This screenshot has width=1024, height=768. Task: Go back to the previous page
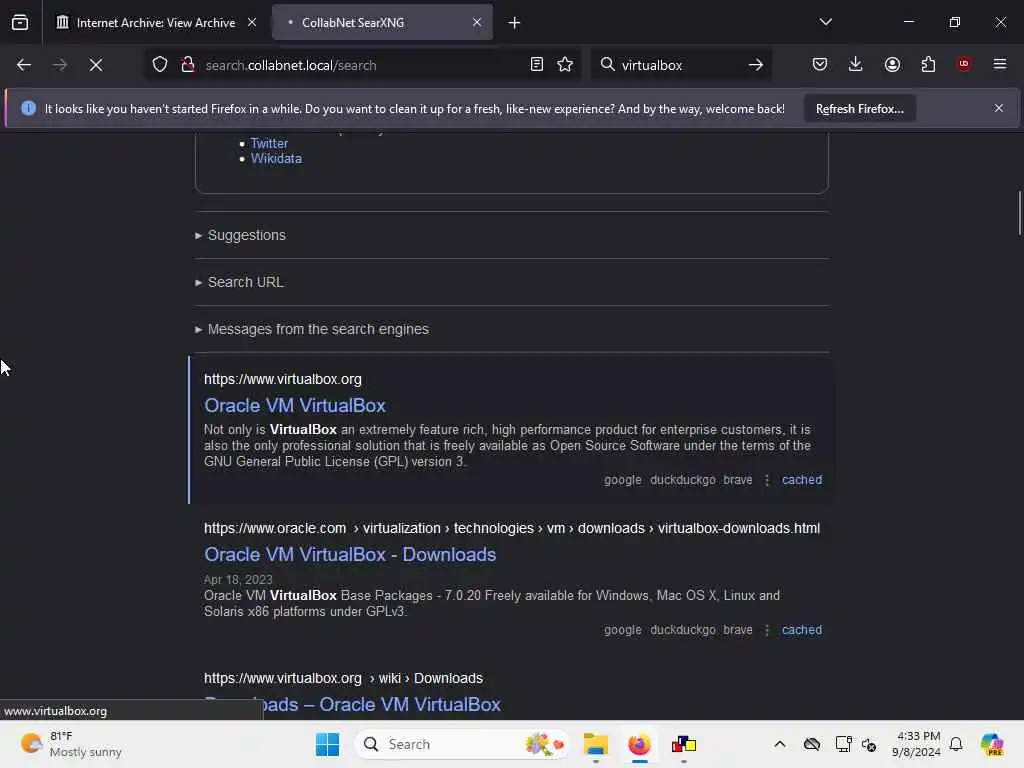click(x=24, y=65)
